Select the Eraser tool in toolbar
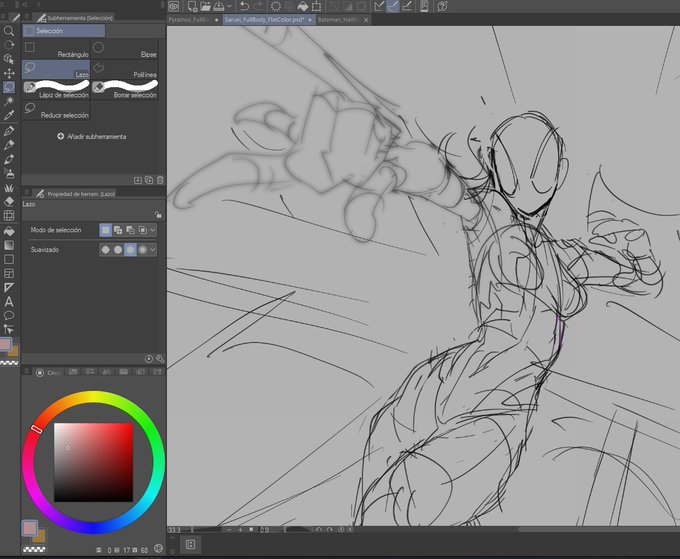The width and height of the screenshot is (680, 559). (9, 202)
